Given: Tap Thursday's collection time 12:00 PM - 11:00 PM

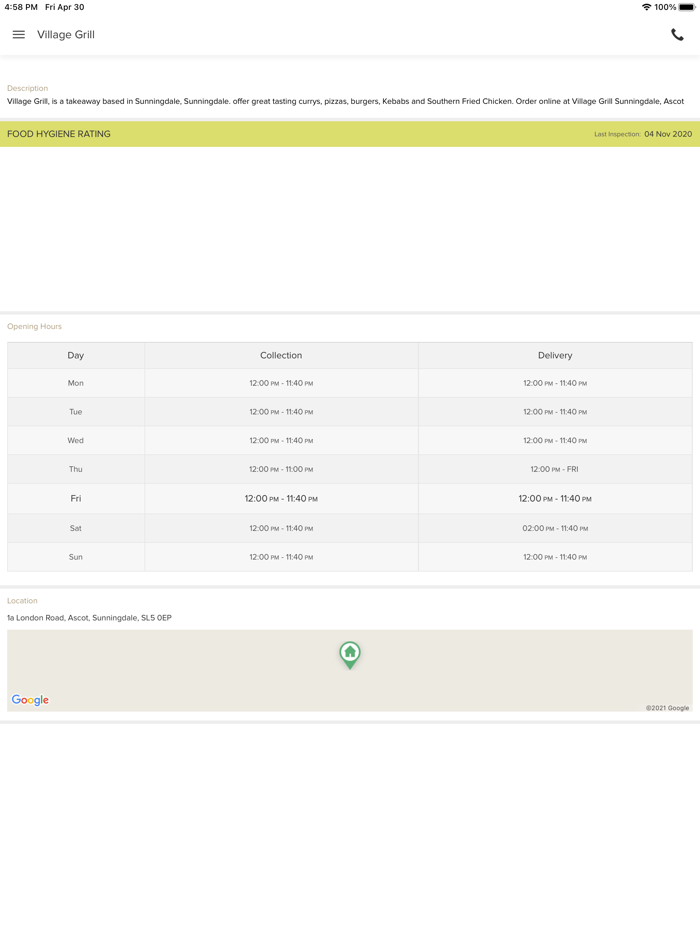Looking at the screenshot, I should tap(281, 469).
